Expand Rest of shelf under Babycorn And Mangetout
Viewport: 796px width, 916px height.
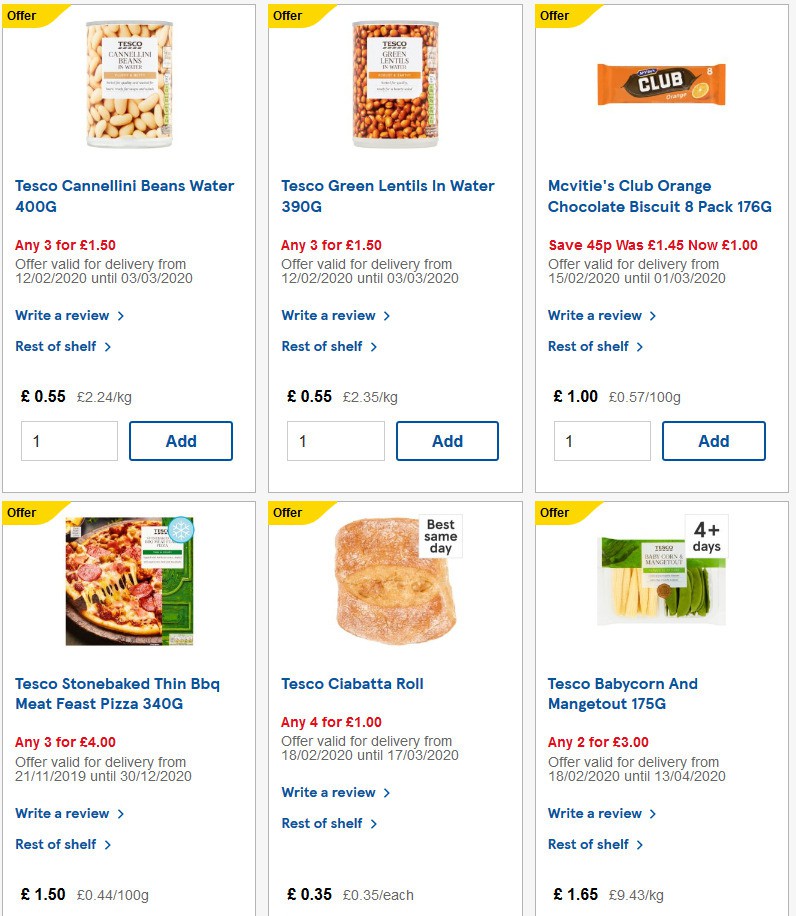[589, 844]
